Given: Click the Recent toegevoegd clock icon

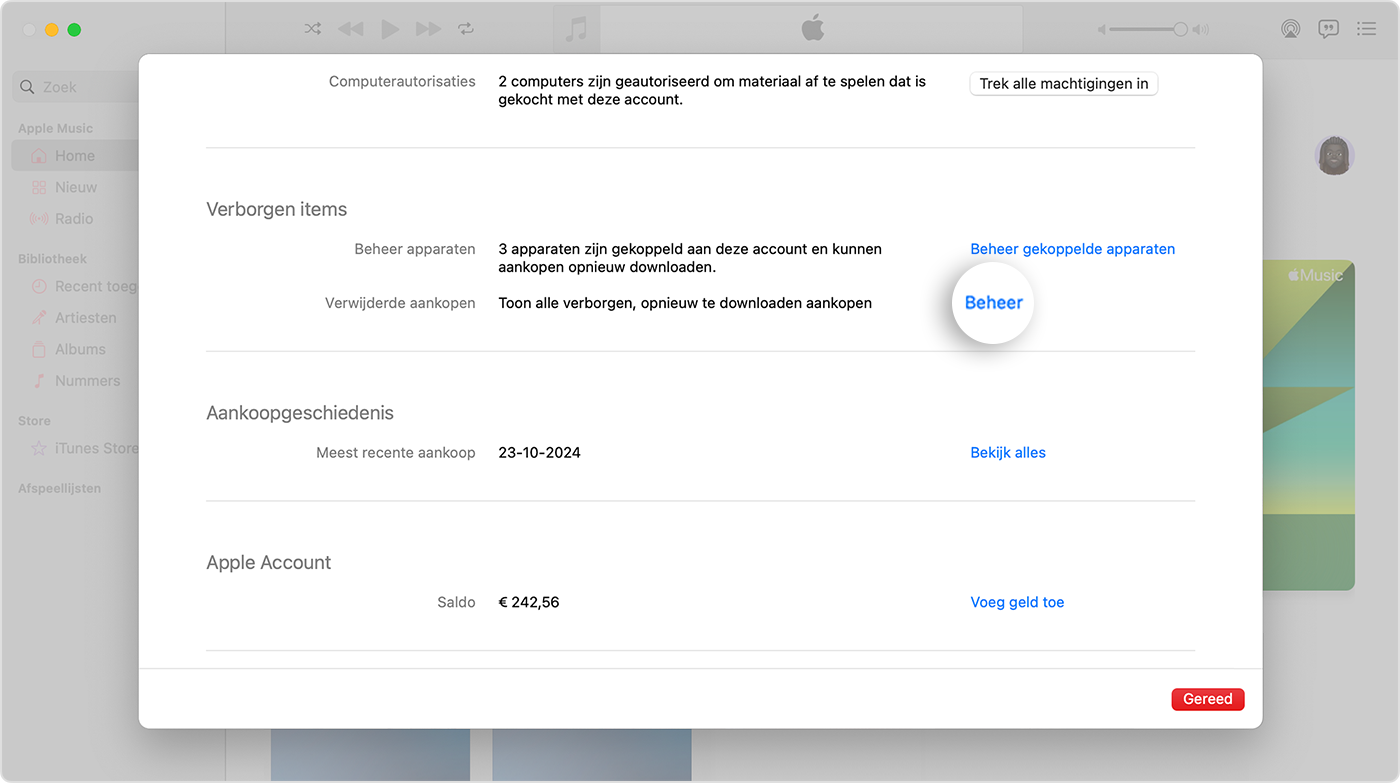Looking at the screenshot, I should click(39, 286).
